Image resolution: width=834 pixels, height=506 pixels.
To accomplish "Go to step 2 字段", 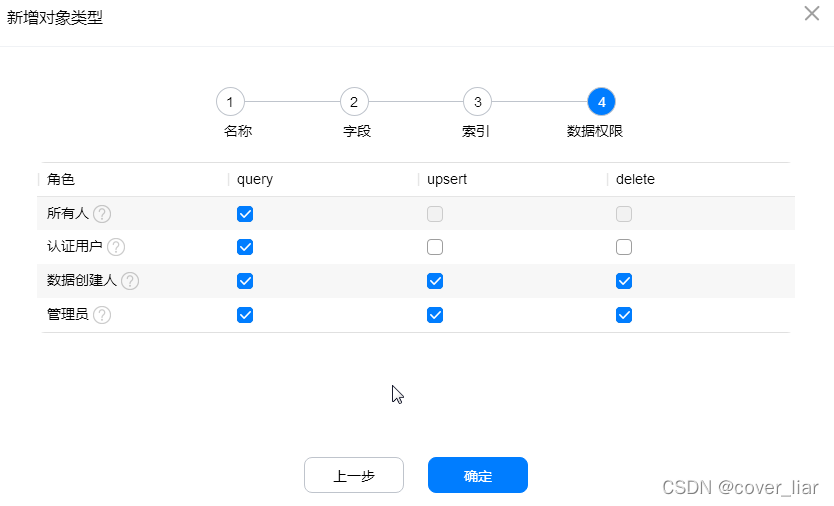I will 354,102.
